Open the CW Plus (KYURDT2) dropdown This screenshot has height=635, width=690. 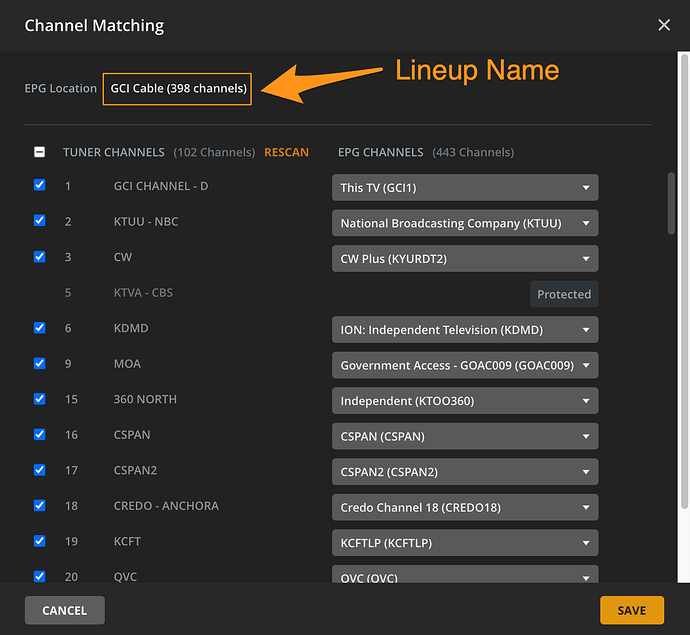465,258
